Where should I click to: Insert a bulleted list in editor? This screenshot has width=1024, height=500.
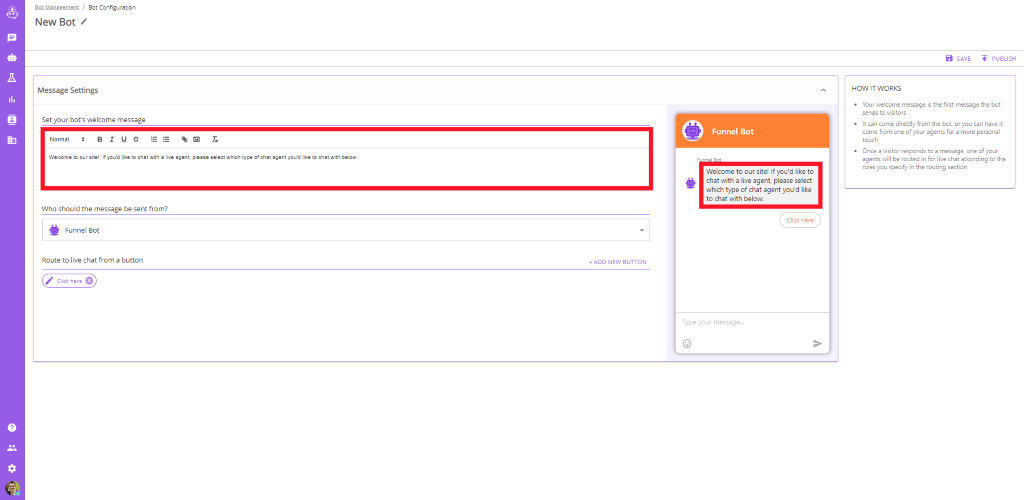coord(166,139)
